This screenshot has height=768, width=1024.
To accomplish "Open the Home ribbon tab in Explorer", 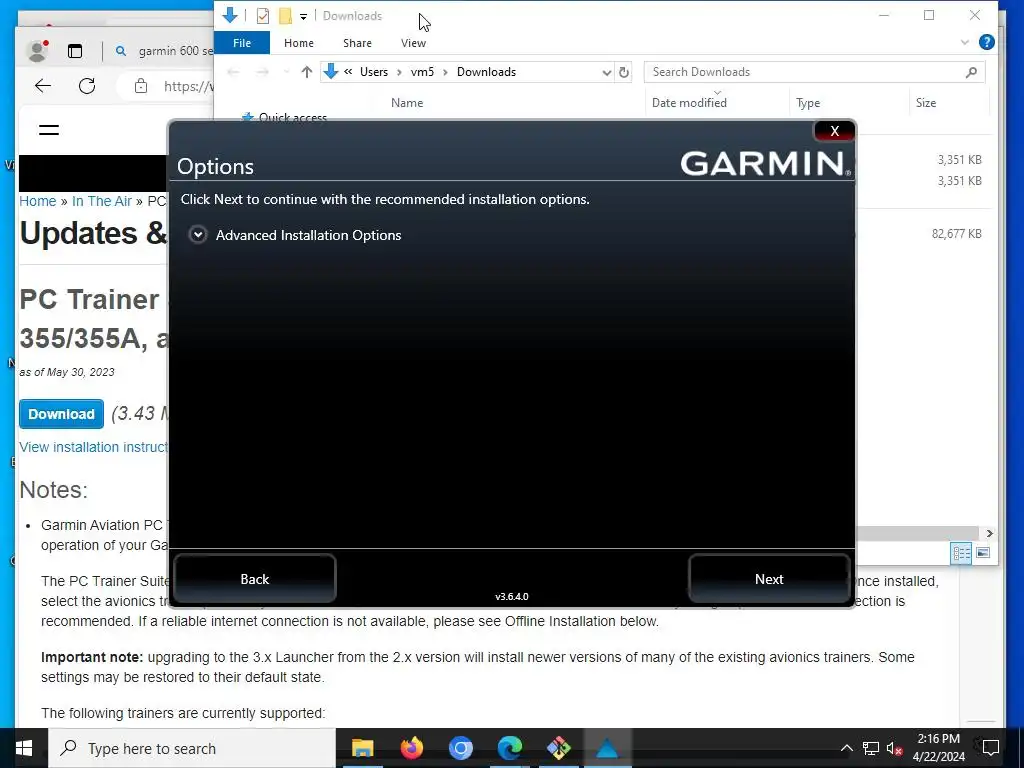I will (298, 42).
